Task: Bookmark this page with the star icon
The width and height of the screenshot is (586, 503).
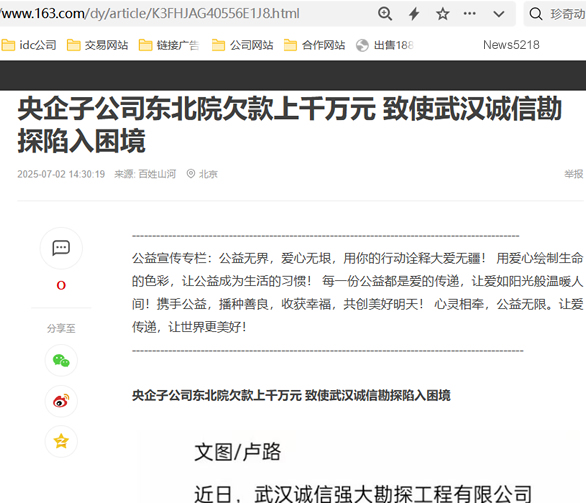Action: coord(442,14)
